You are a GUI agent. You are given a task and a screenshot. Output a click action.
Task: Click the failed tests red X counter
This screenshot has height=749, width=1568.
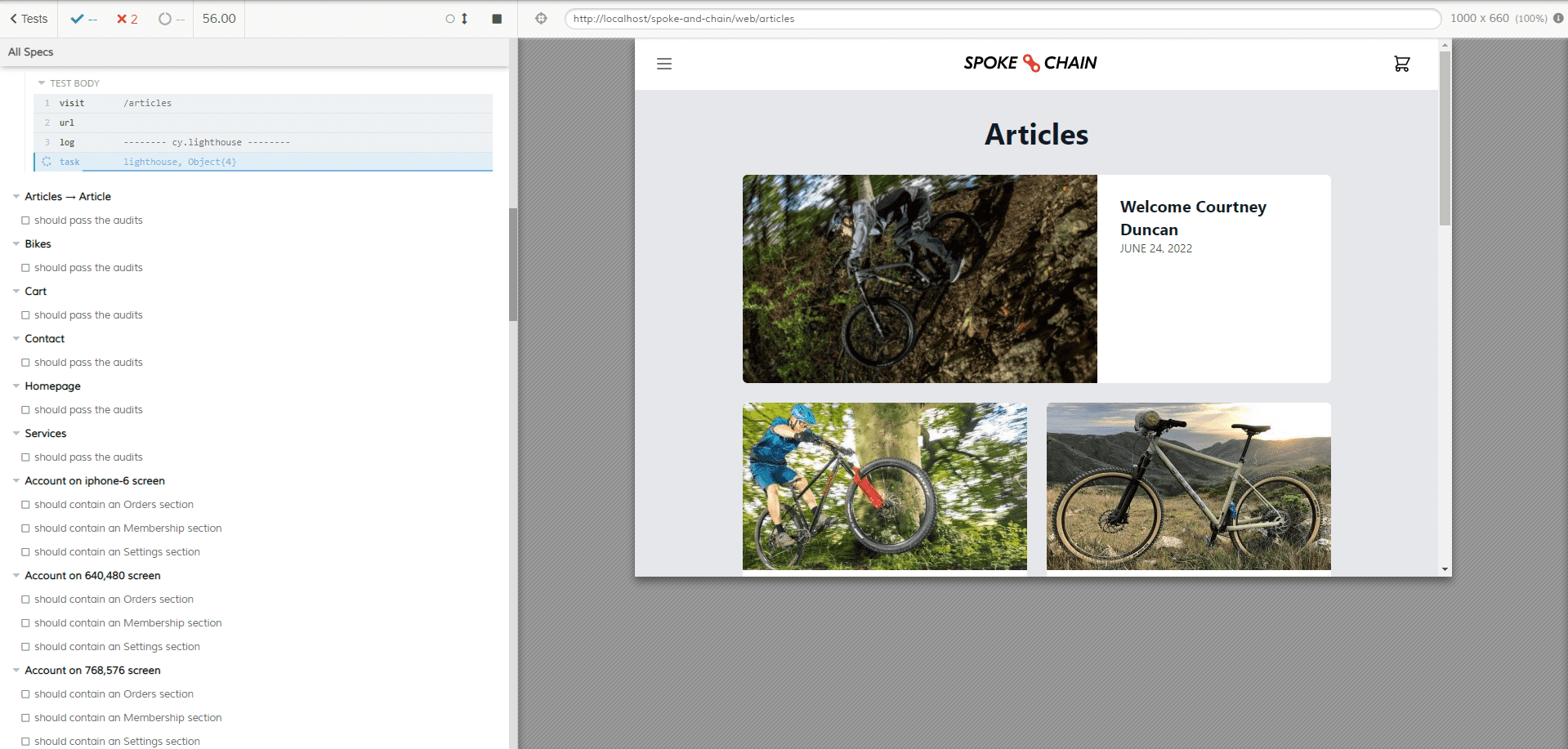click(127, 19)
